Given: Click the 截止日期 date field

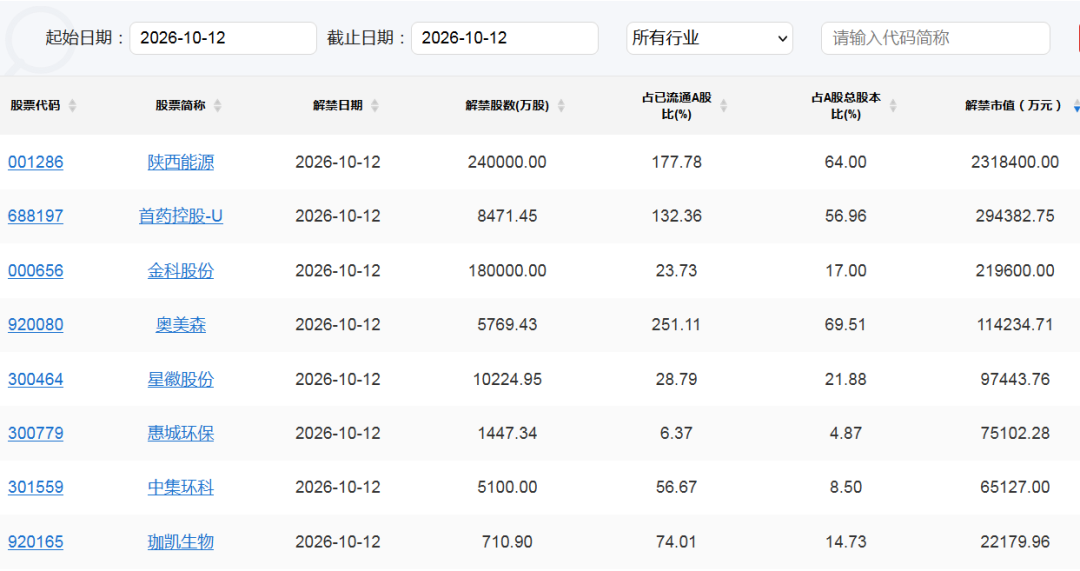Looking at the screenshot, I should pyautogui.click(x=505, y=38).
